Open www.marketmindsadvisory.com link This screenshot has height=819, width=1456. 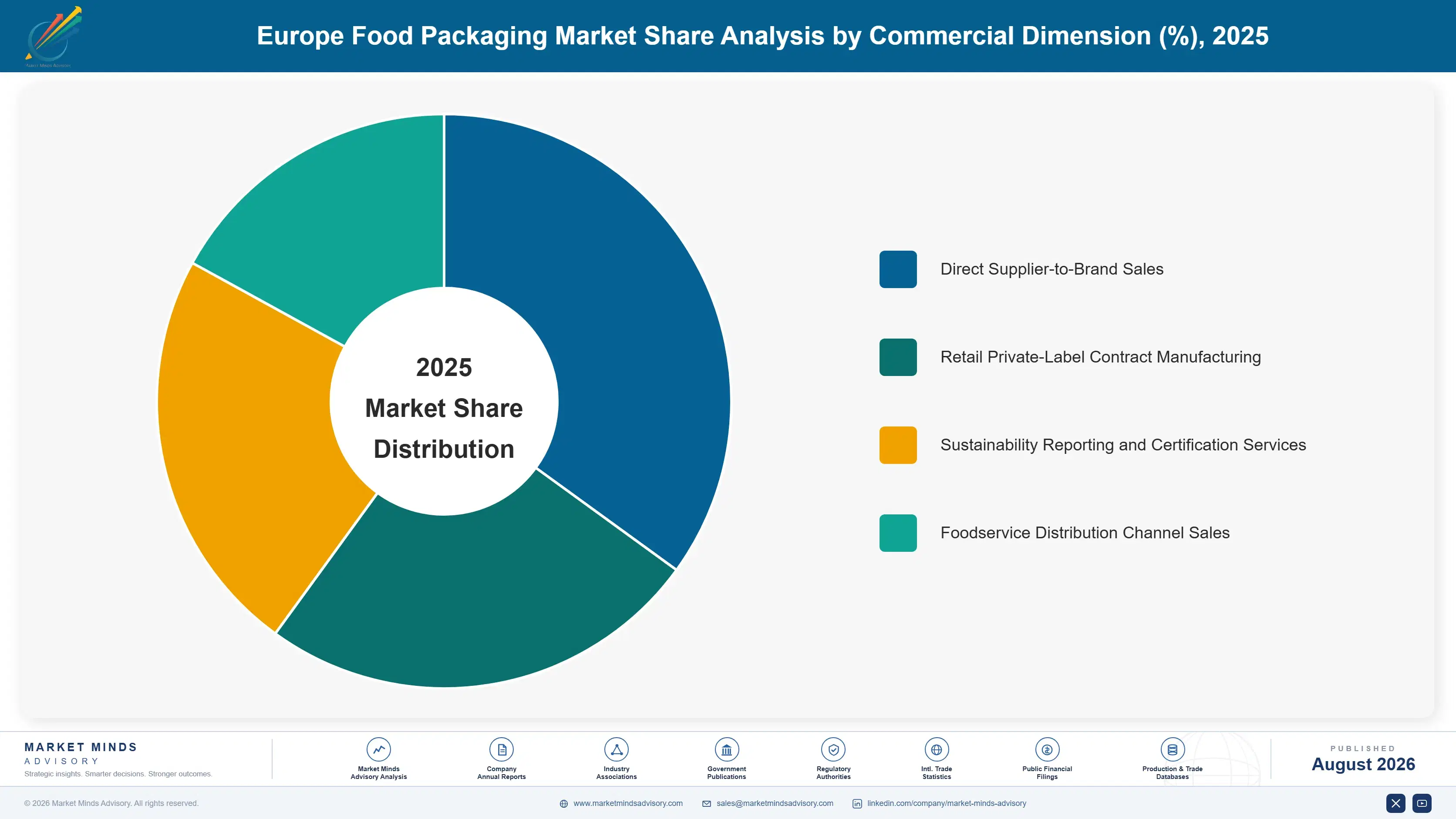(x=628, y=803)
